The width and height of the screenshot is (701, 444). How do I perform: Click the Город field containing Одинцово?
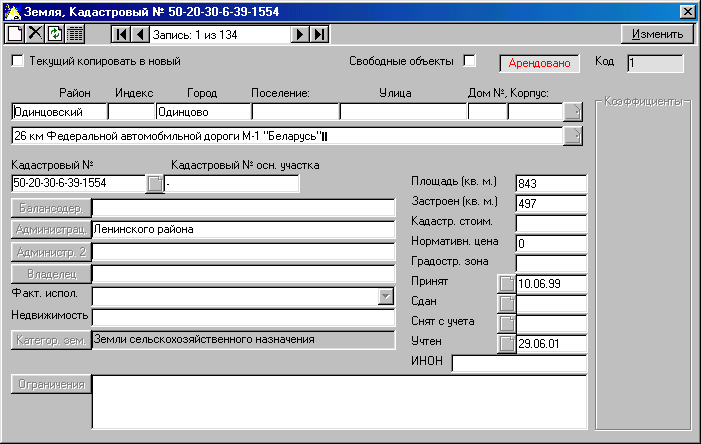point(203,112)
